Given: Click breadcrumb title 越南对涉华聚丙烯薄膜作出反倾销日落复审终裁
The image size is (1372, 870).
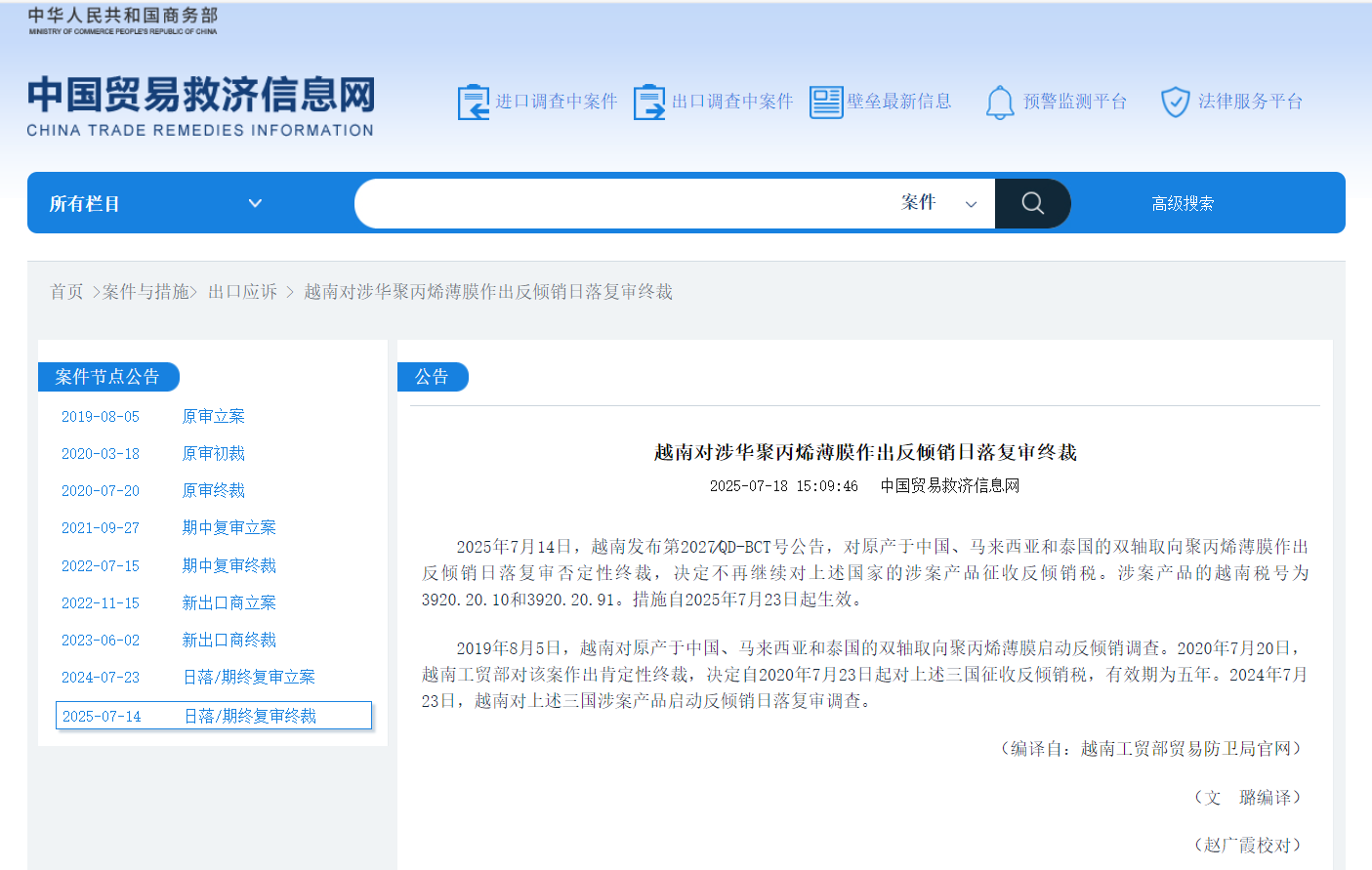Looking at the screenshot, I should [x=488, y=292].
